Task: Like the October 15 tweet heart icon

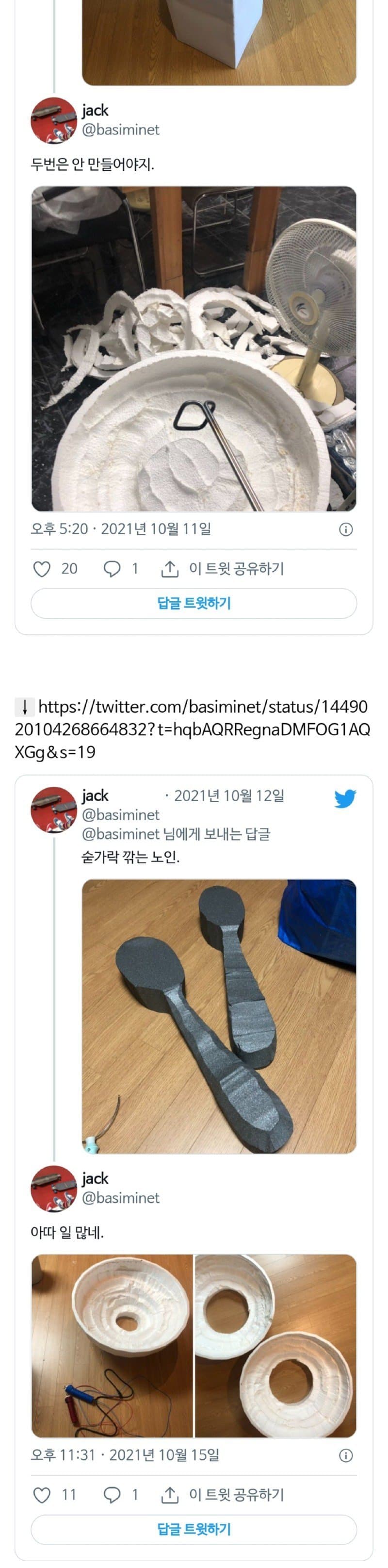Action: (41, 1494)
